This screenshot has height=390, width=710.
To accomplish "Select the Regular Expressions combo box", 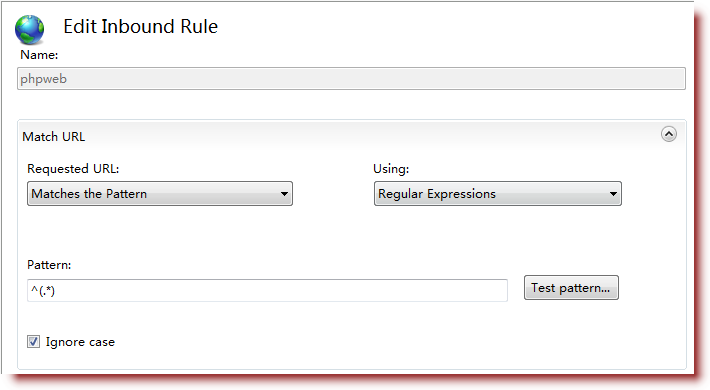I will (x=498, y=194).
